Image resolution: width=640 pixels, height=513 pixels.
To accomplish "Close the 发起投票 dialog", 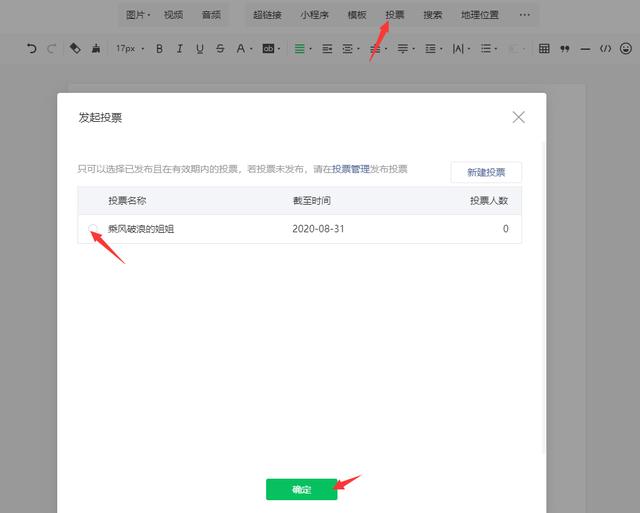I will [x=518, y=117].
